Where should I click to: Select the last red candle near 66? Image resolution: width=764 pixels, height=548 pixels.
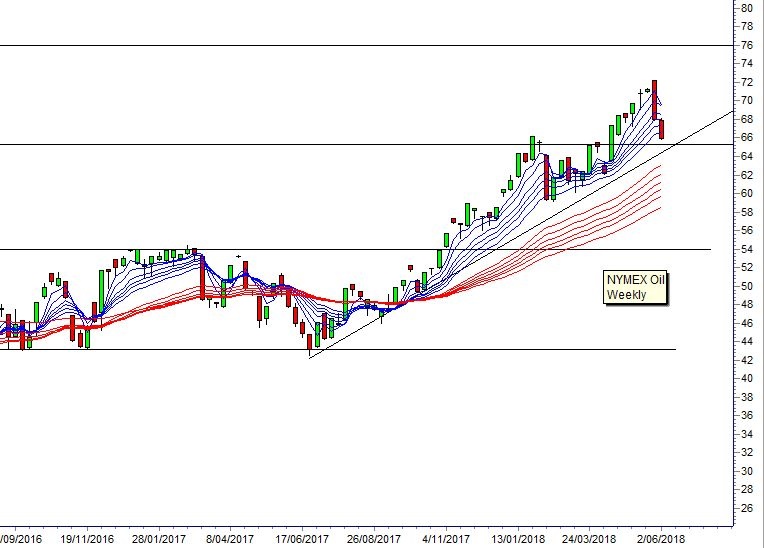[x=662, y=130]
